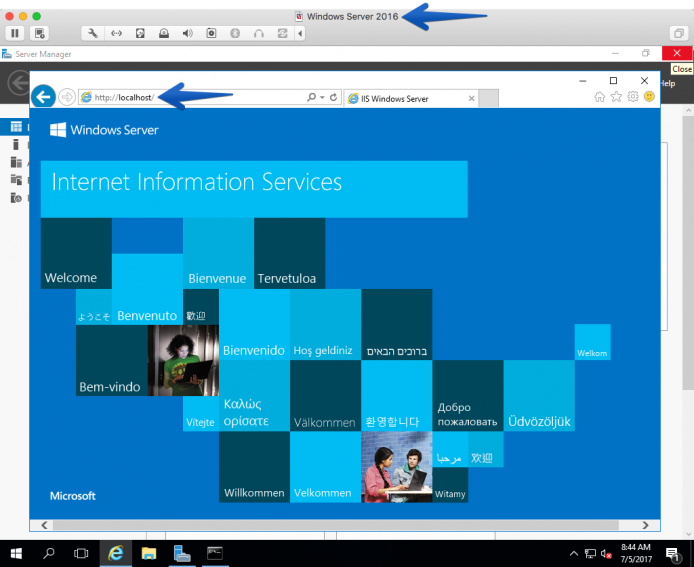Click the woman with laptop photo tile

(x=183, y=360)
